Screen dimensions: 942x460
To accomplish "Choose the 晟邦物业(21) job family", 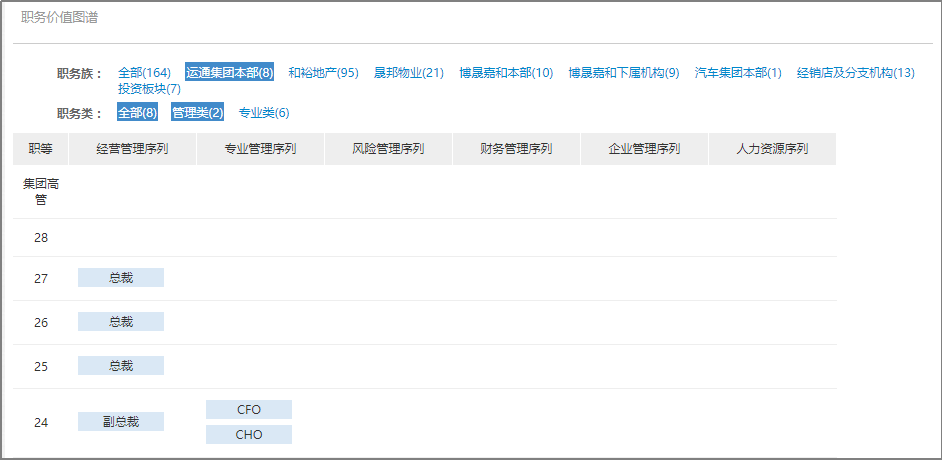I will [408, 73].
